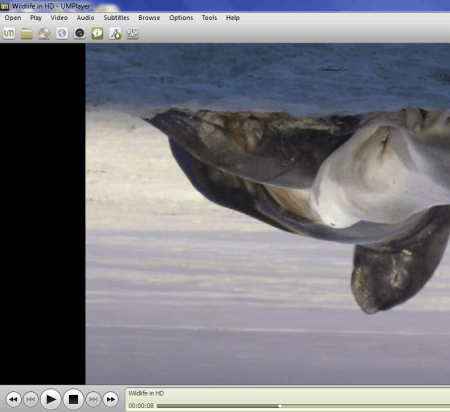
Task: Open the Audio menu
Action: click(85, 18)
